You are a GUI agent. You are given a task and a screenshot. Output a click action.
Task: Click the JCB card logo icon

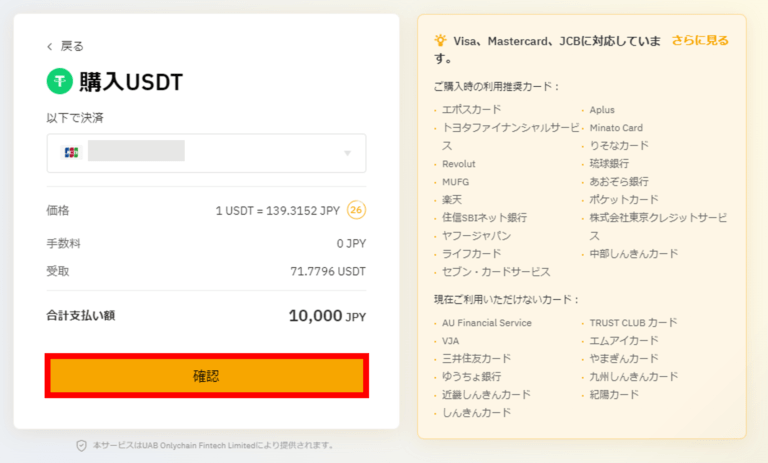click(72, 153)
